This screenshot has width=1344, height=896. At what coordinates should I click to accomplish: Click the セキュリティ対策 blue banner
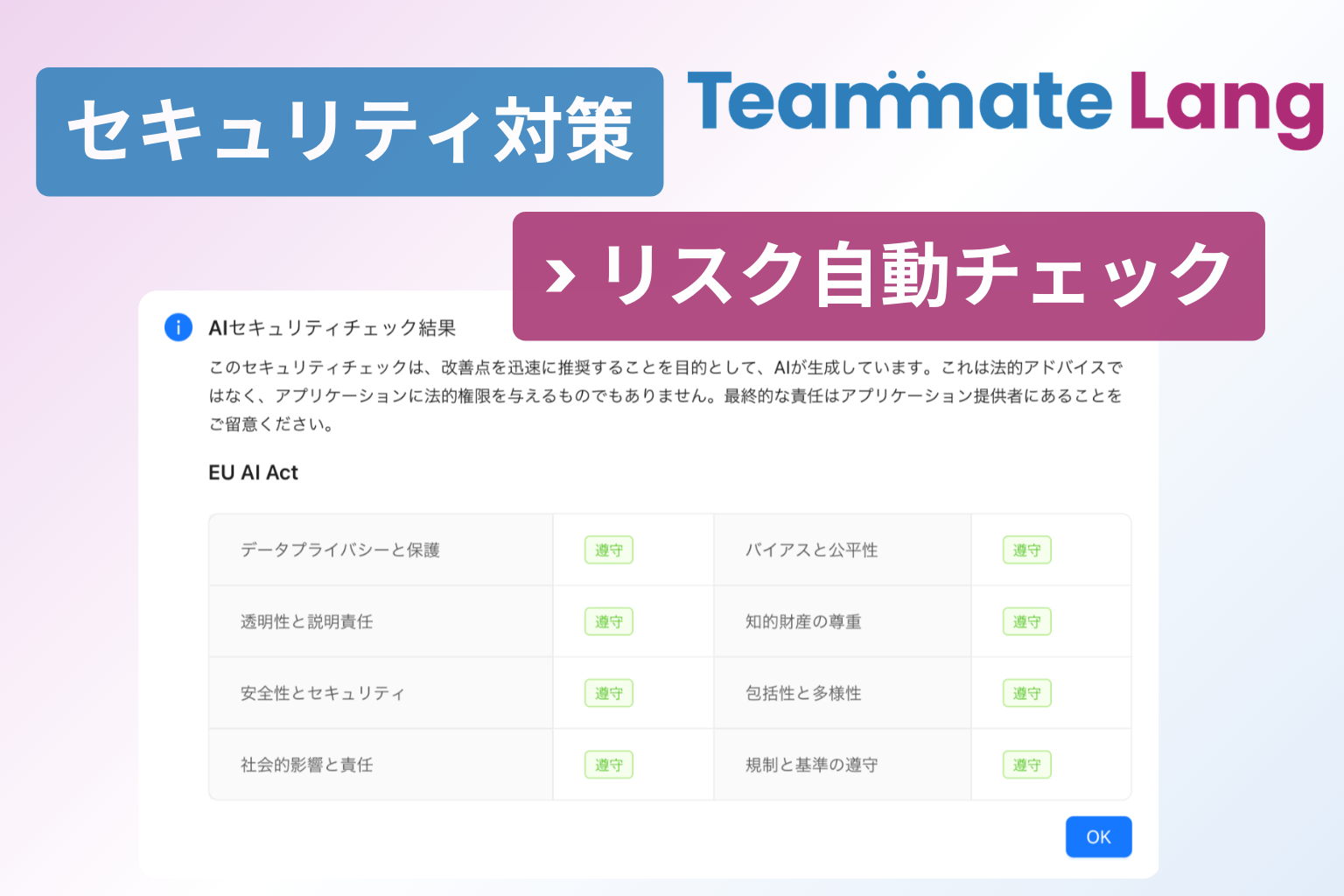click(349, 131)
